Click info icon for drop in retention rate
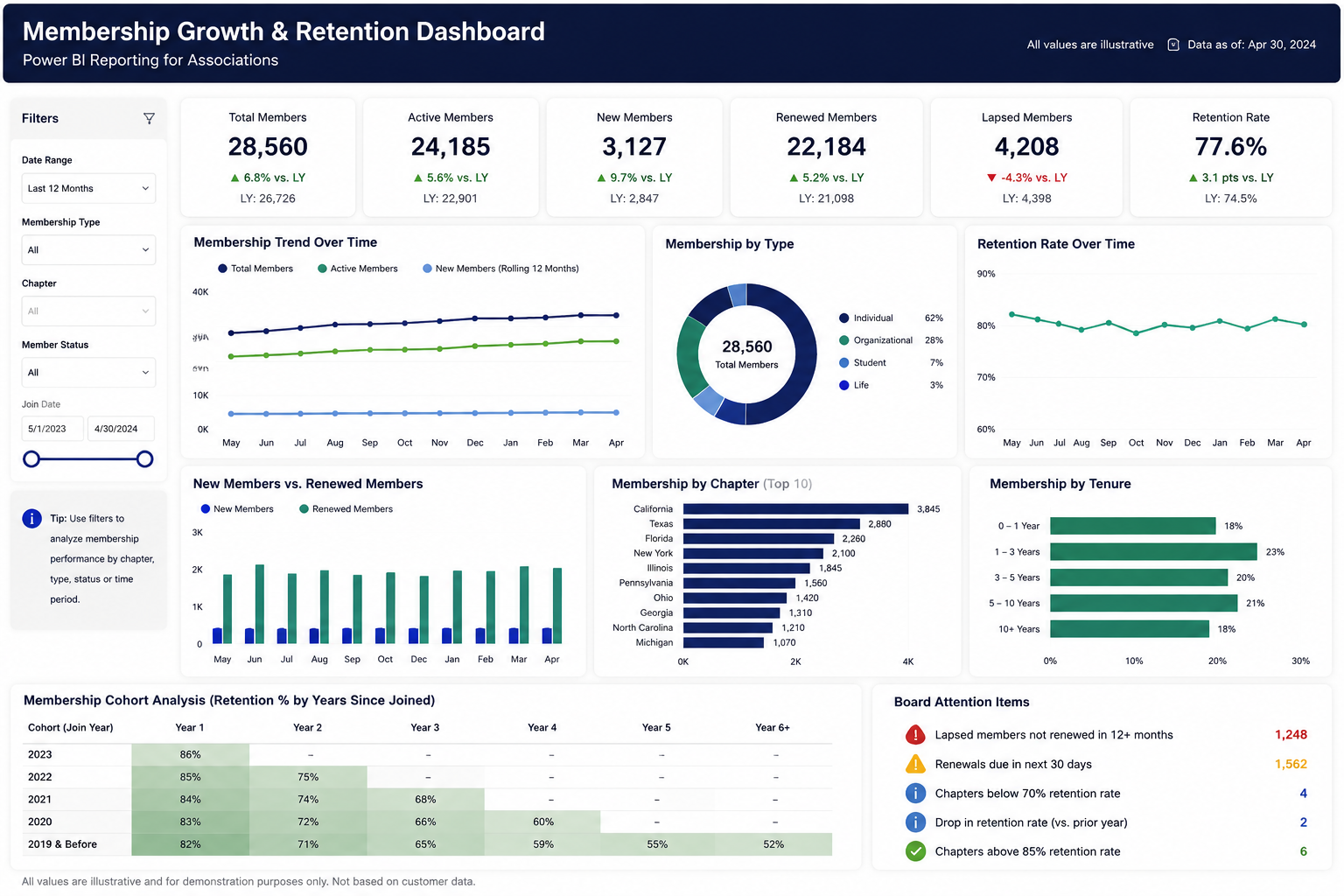This screenshot has width=1344, height=896. [x=915, y=822]
